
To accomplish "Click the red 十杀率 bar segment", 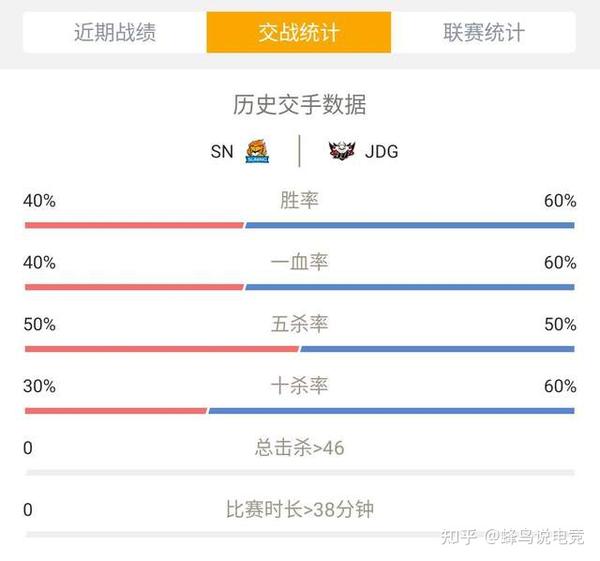I will pos(116,411).
